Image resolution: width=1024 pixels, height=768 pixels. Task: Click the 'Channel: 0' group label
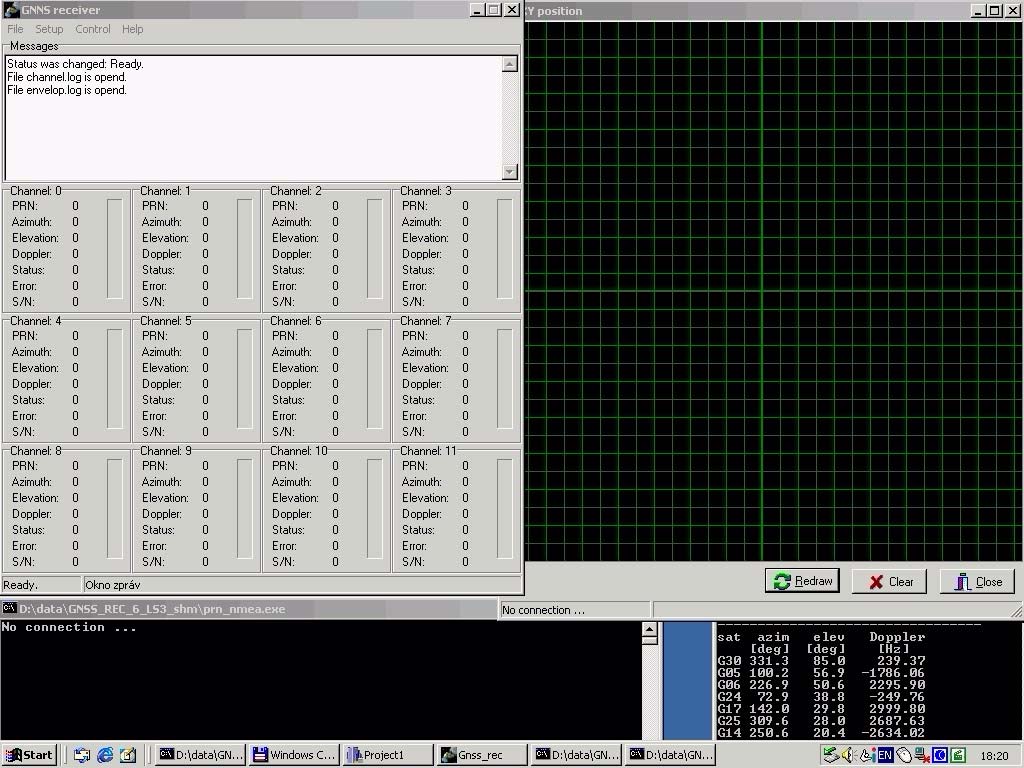point(36,191)
